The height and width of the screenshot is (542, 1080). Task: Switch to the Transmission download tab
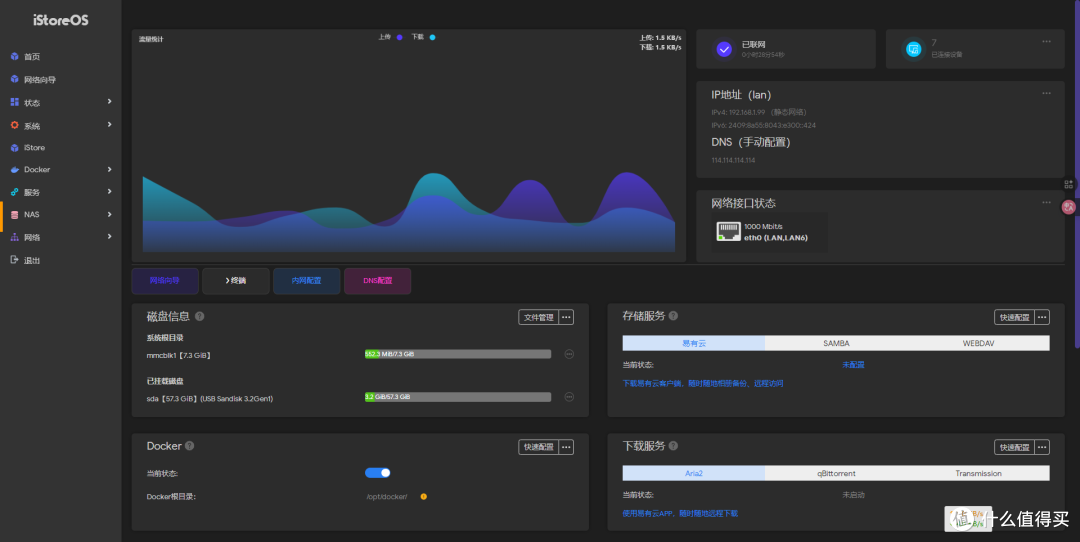[x=978, y=473]
